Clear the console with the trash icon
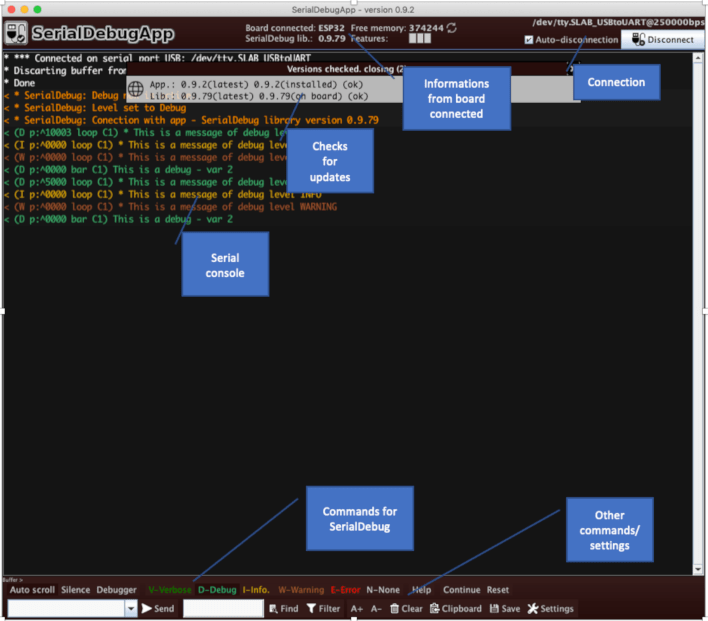Screen dimensions: 708x621 coord(406,608)
